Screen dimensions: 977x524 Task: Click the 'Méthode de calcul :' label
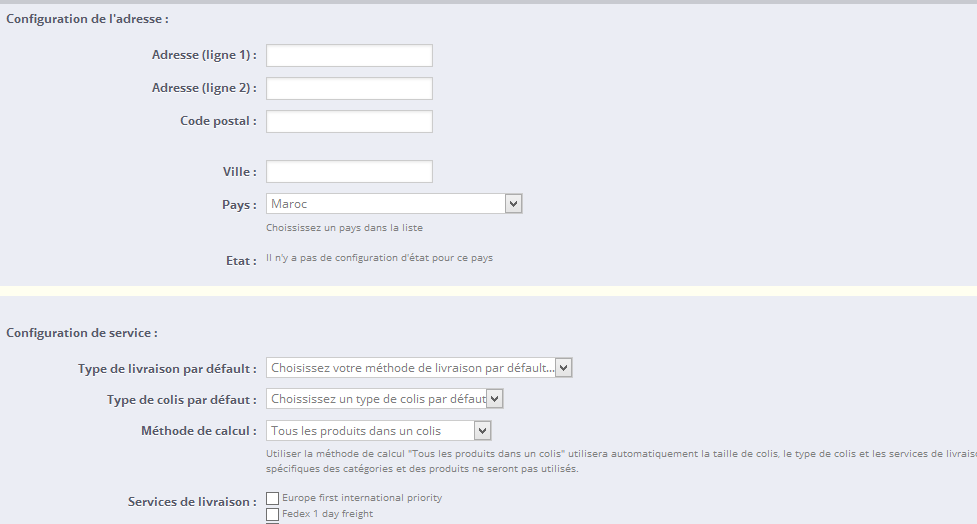199,431
